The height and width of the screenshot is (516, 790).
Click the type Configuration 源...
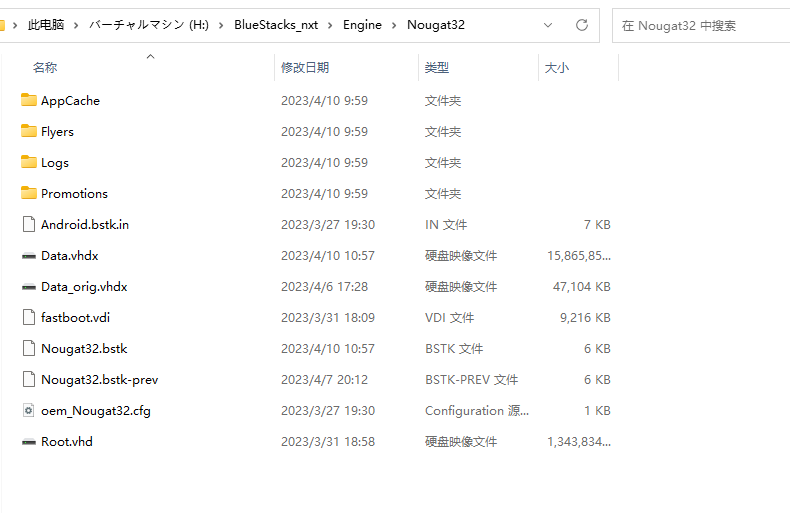pos(477,411)
